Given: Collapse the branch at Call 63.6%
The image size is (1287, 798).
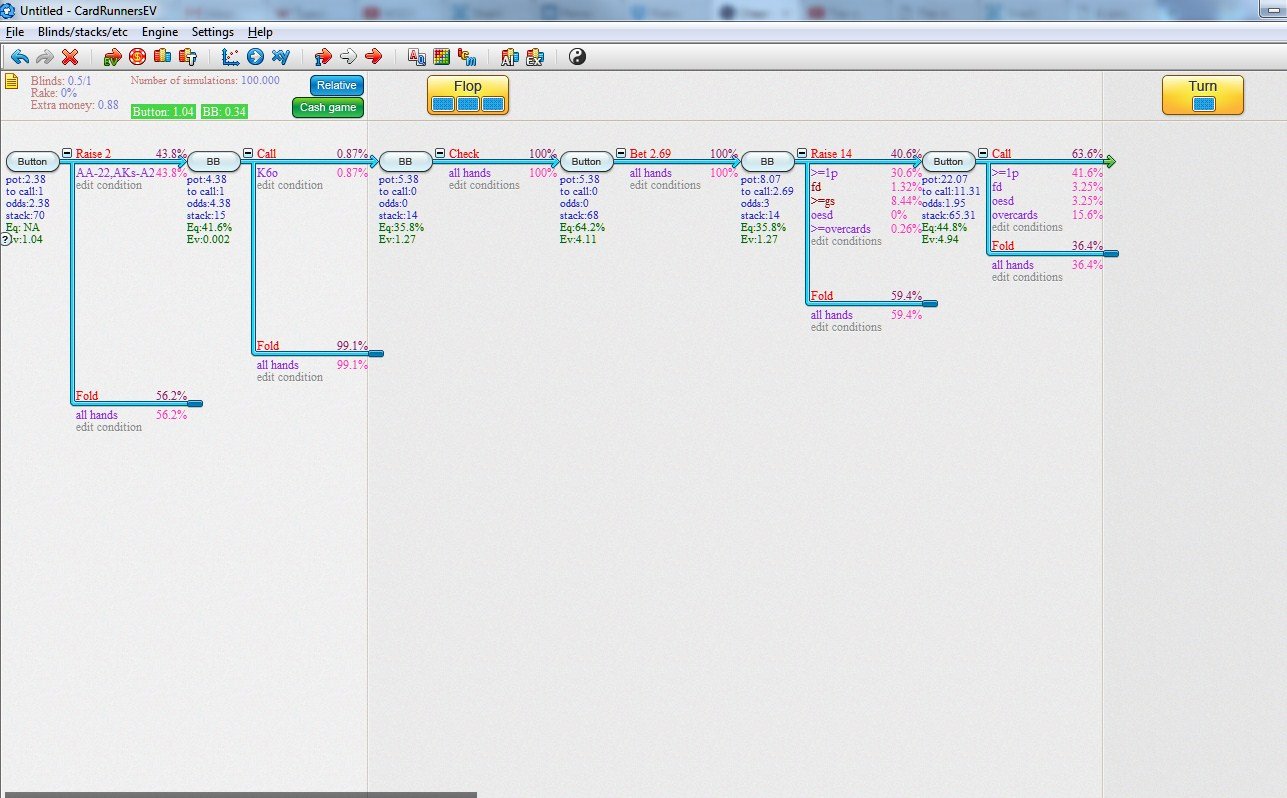Looking at the screenshot, I should click(983, 153).
